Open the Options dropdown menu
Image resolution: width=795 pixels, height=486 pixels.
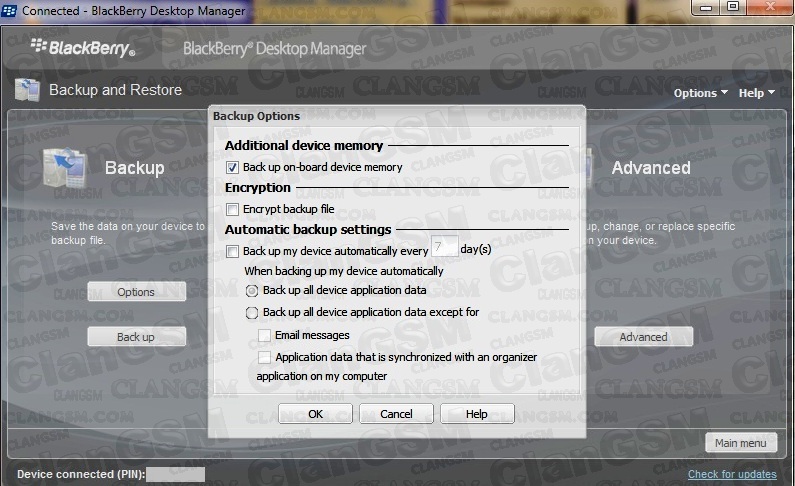tap(700, 93)
